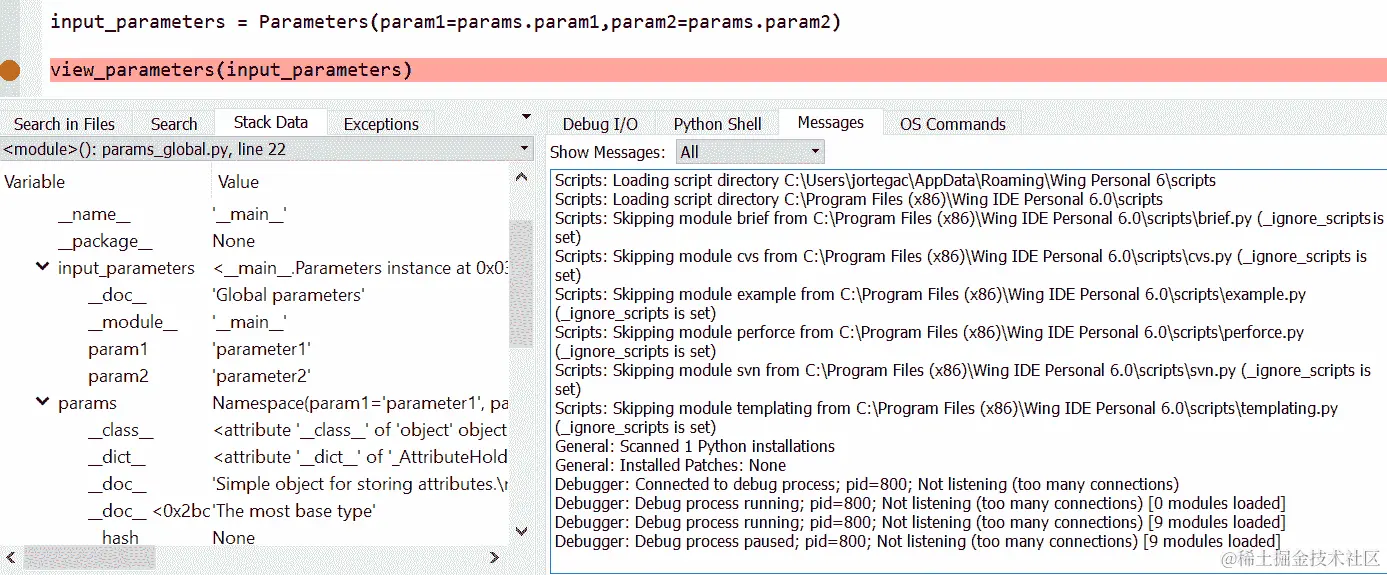Collapse the params tree node
The image size is (1387, 575).
click(x=42, y=403)
